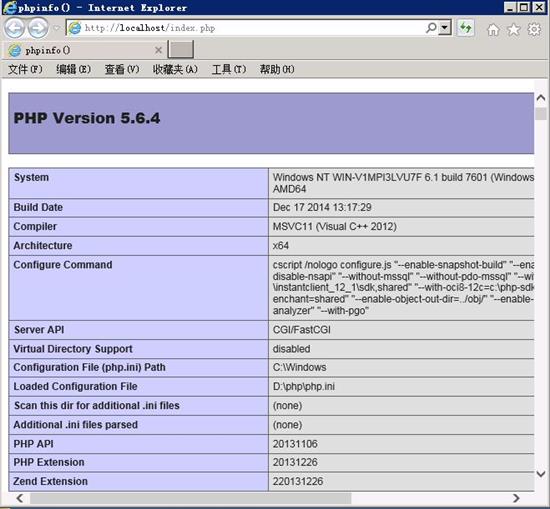Click the Architecture value x64
The height and width of the screenshot is (509, 550).
[x=281, y=246]
